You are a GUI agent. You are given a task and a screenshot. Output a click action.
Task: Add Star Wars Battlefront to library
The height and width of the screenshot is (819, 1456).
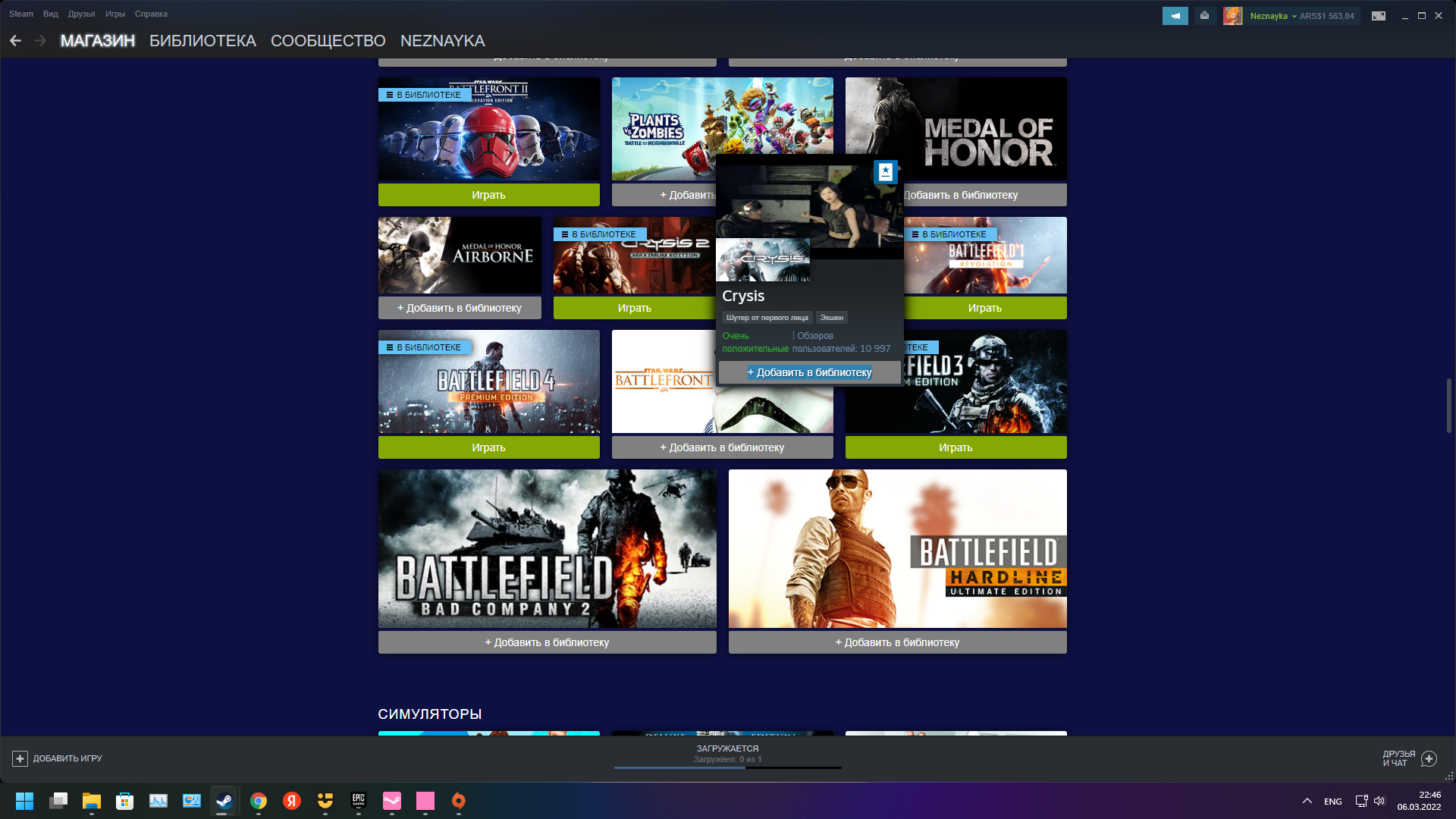tap(723, 447)
